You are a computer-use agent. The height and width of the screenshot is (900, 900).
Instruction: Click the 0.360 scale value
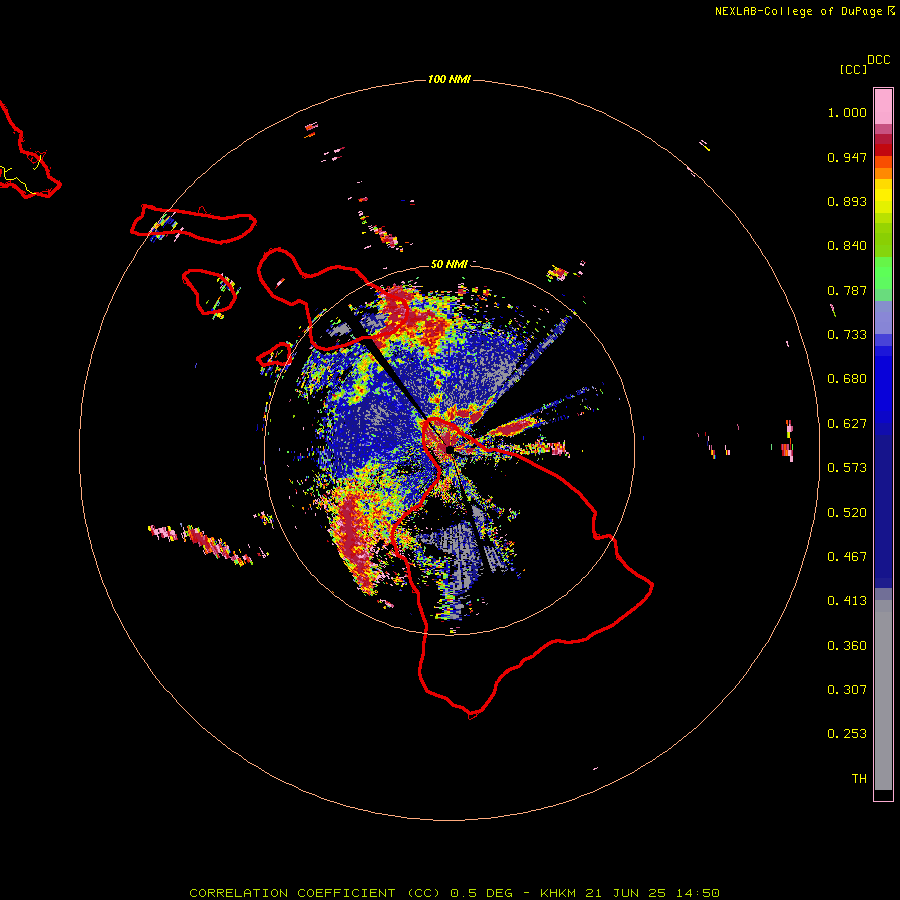(847, 646)
